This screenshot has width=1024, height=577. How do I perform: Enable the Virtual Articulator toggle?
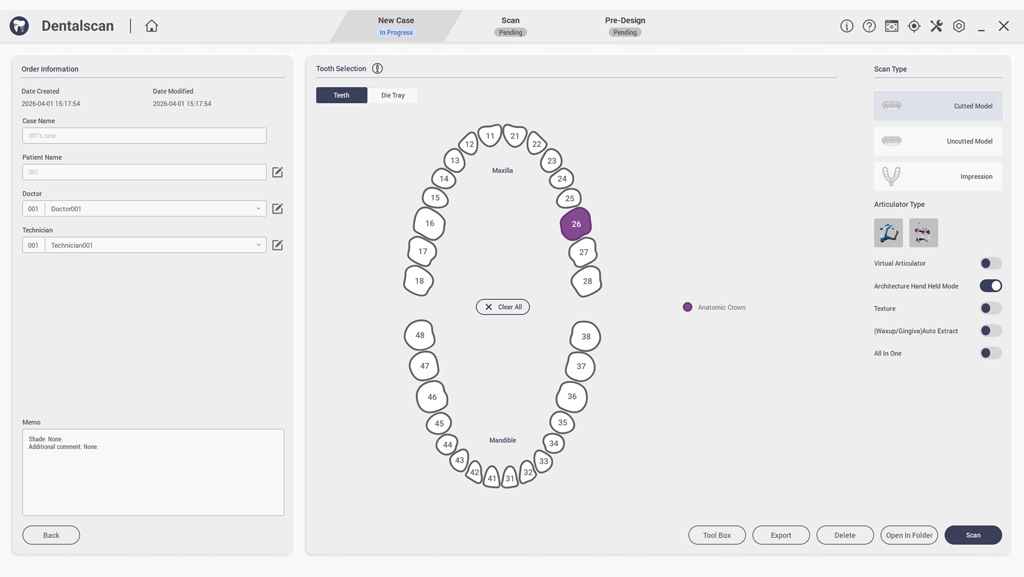click(990, 264)
